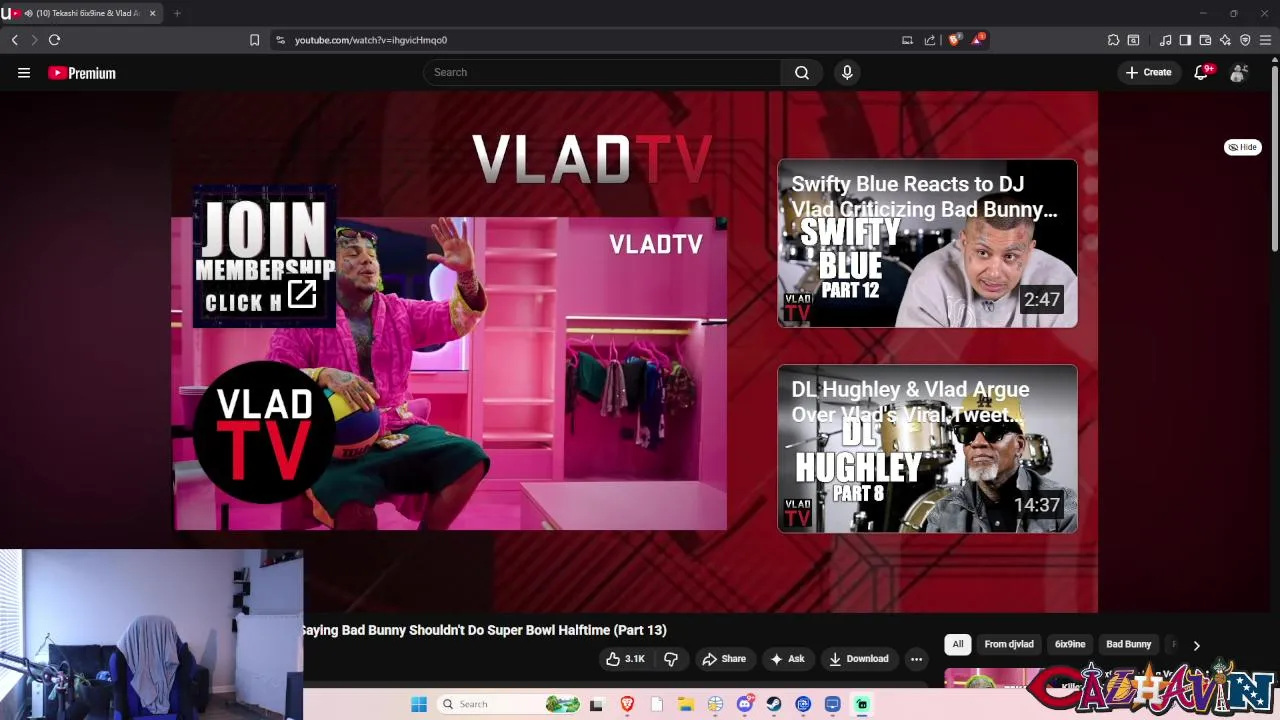This screenshot has width=1280, height=720.
Task: Start voice search with microphone icon
Action: (x=847, y=72)
